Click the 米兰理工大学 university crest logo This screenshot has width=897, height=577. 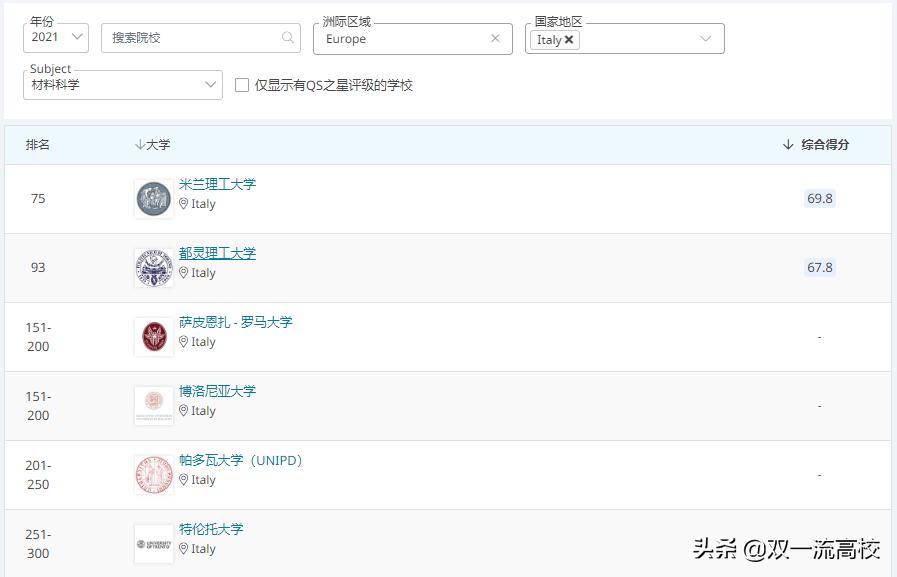[x=152, y=197]
